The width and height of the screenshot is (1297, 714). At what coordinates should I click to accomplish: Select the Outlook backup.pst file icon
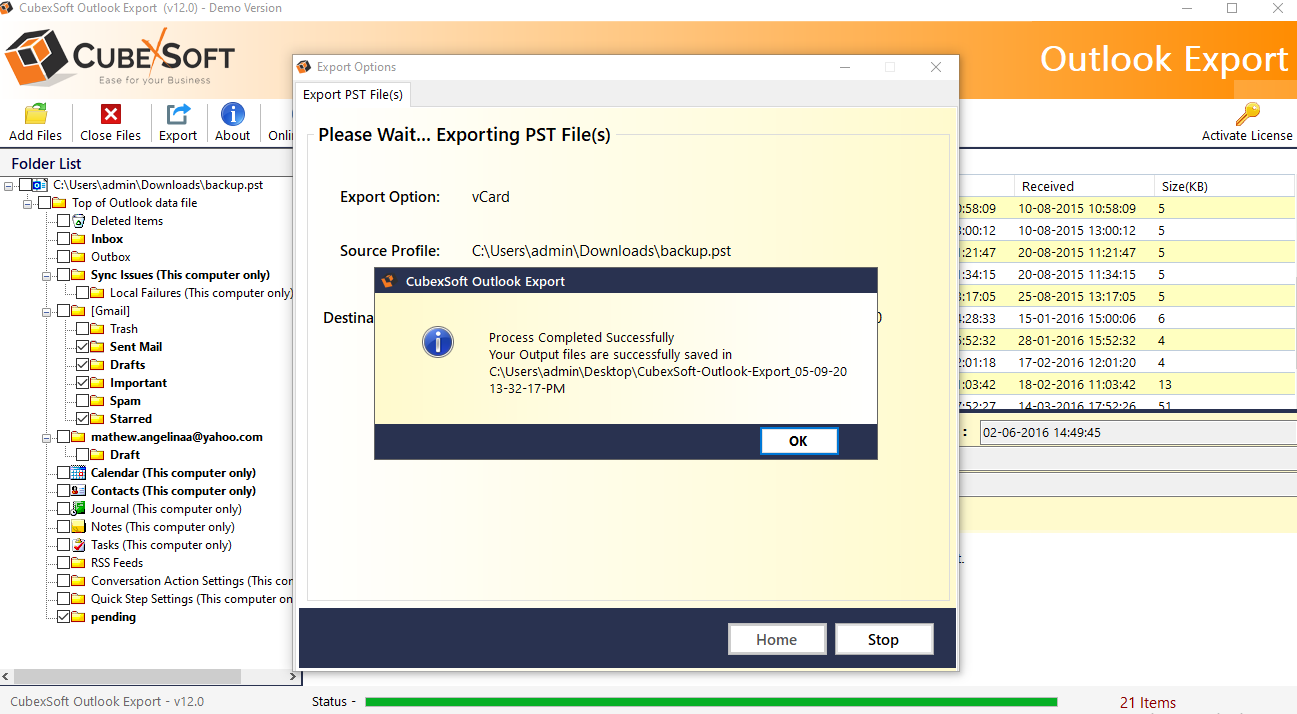(39, 185)
